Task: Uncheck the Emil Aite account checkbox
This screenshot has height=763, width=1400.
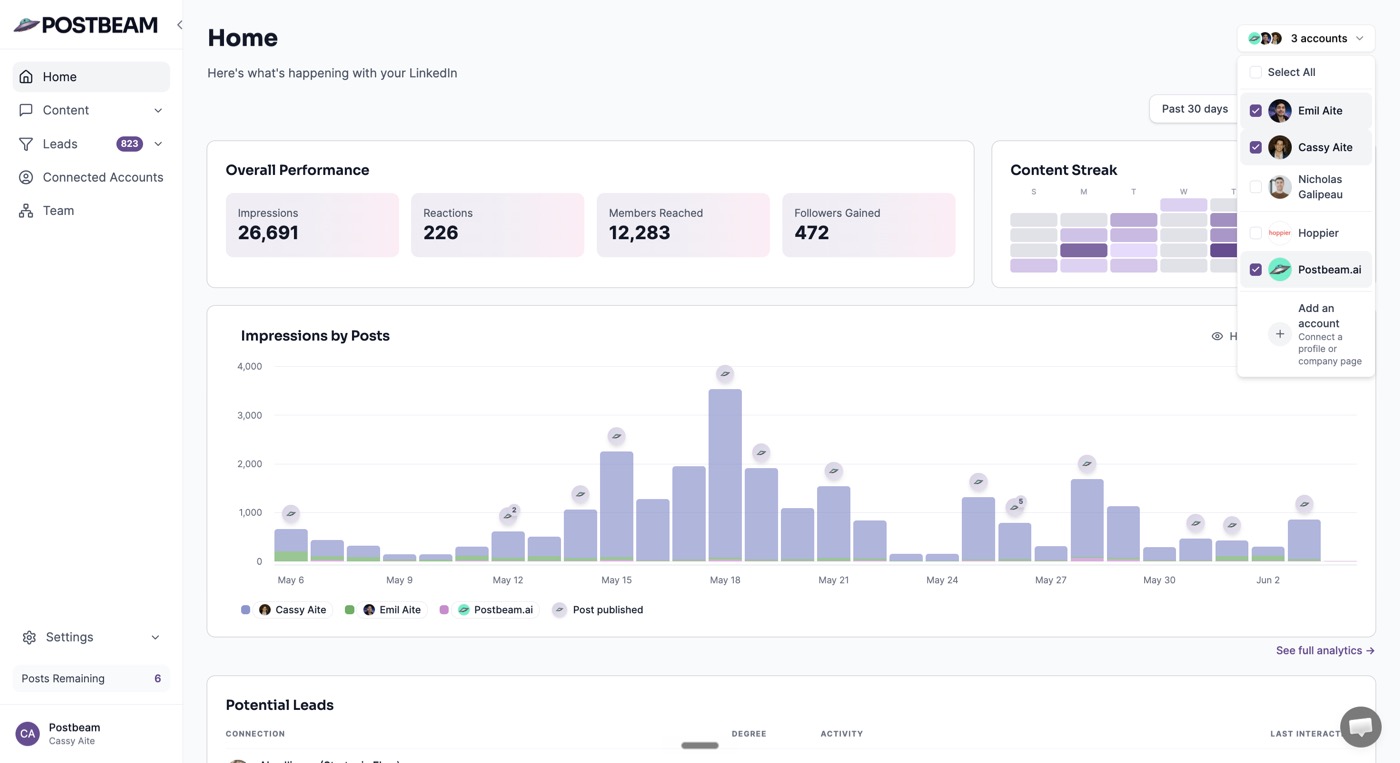Action: [1256, 111]
